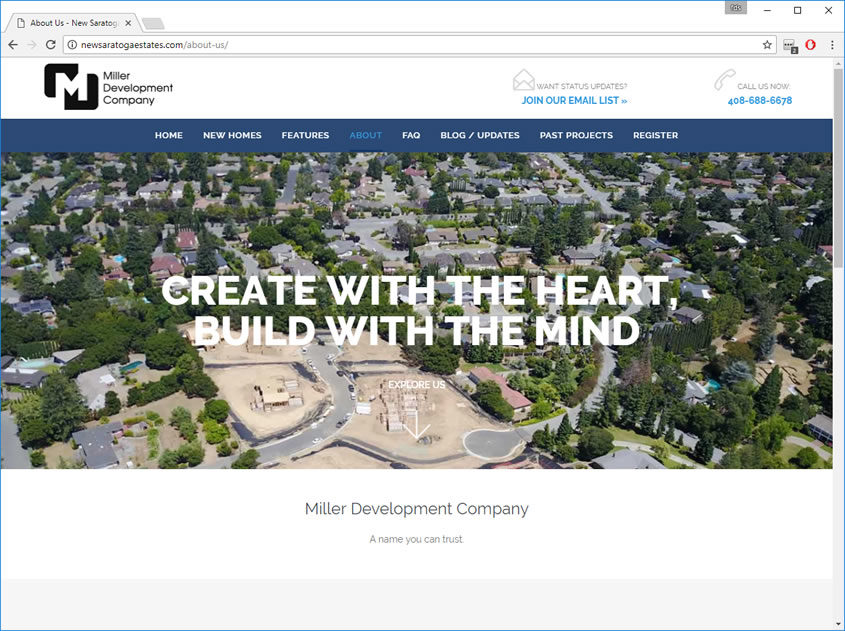Open the Chrome three-dot menu
This screenshot has height=631, width=845.
click(x=832, y=45)
